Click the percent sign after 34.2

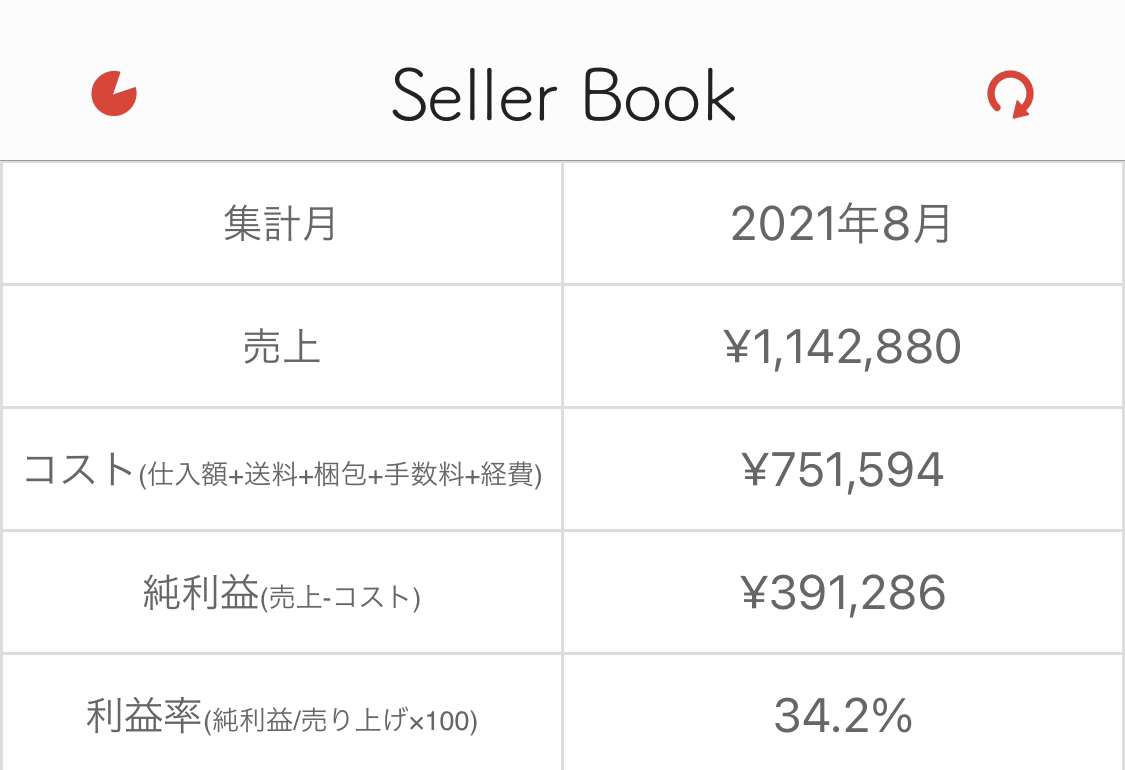[x=892, y=716]
